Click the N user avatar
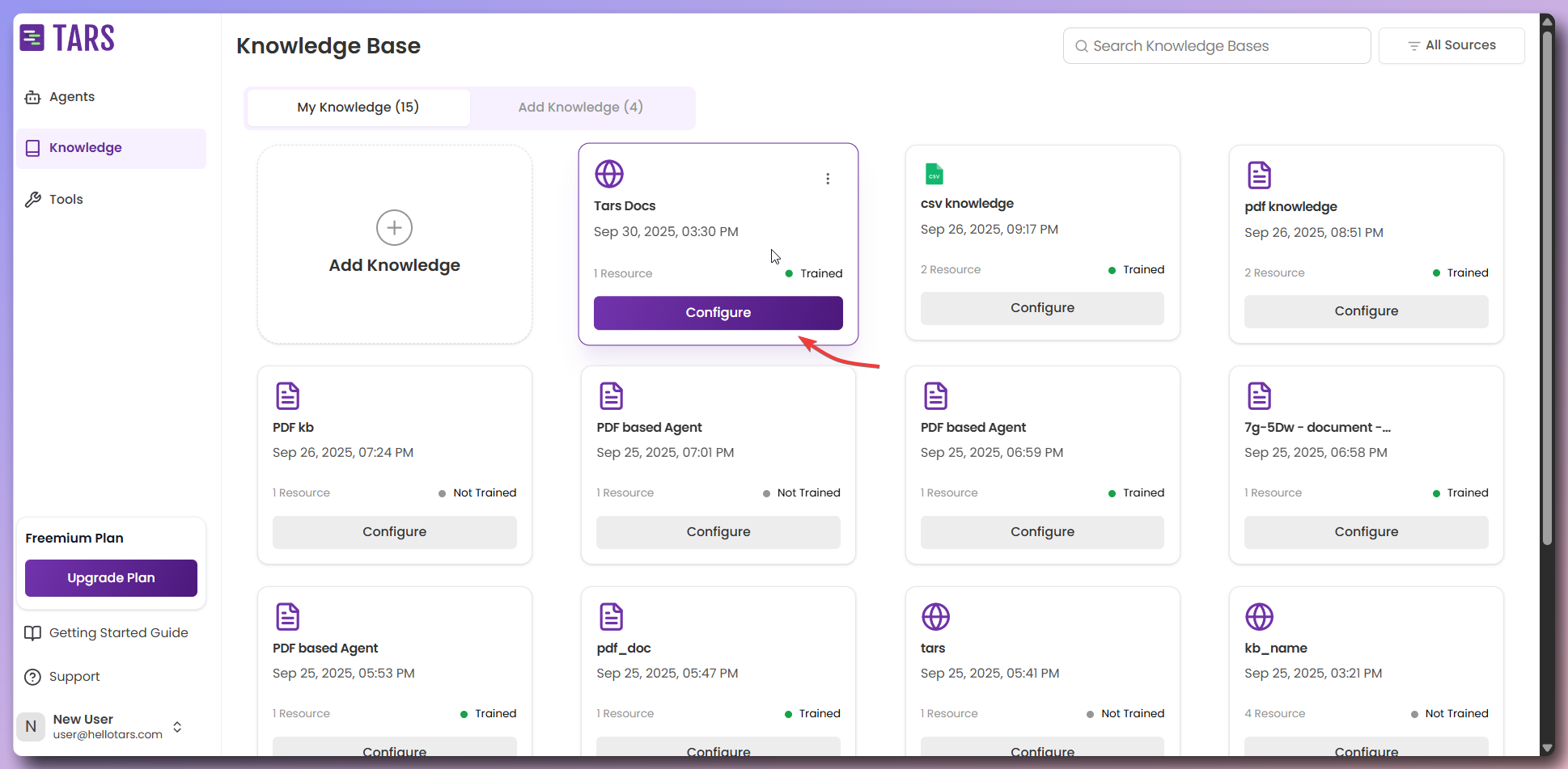The image size is (1568, 769). (31, 726)
